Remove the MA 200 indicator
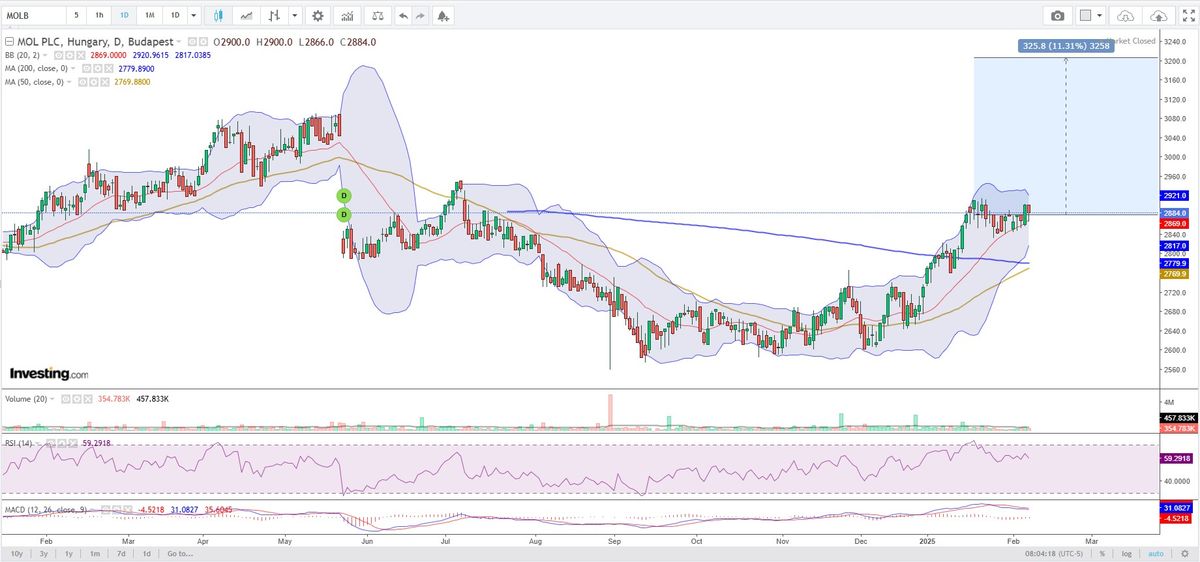1200x562 pixels. (x=108, y=69)
